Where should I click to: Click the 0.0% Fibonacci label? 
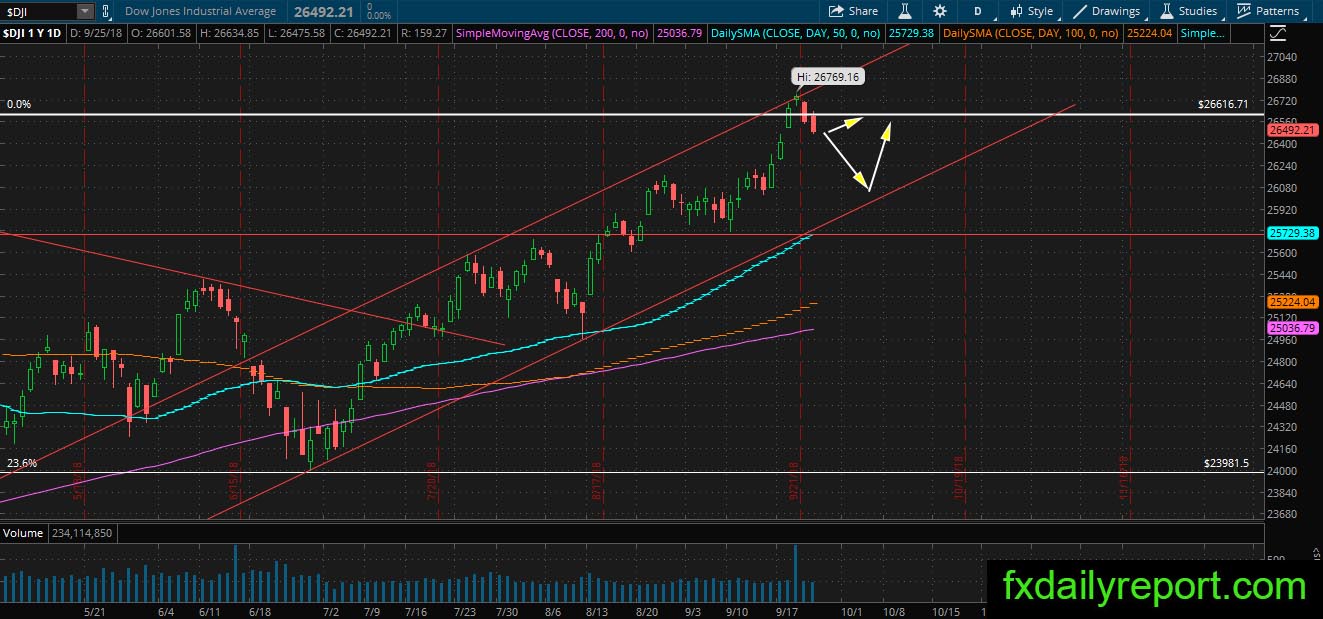pos(19,104)
